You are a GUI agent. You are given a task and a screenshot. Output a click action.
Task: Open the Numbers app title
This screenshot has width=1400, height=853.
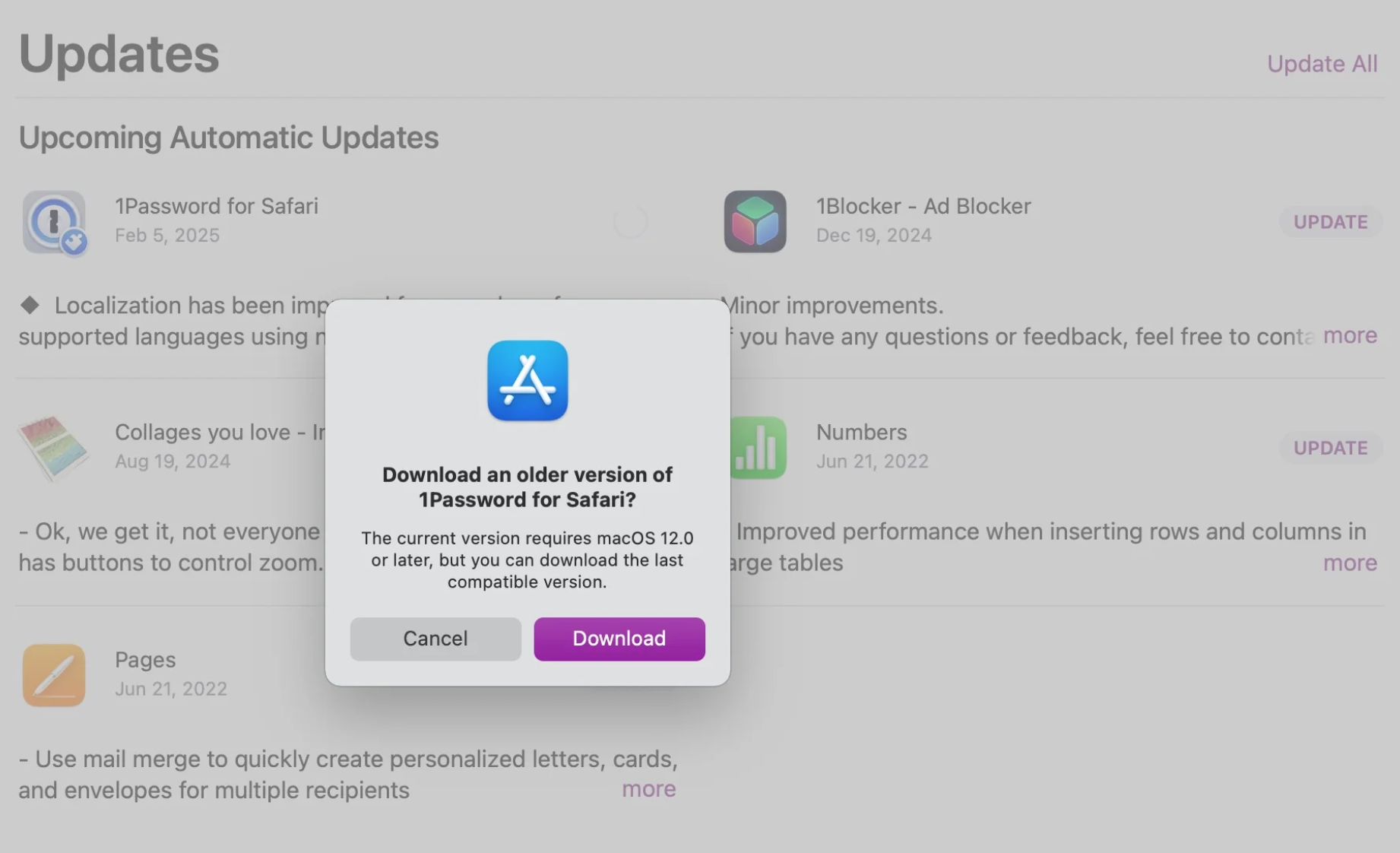point(861,432)
